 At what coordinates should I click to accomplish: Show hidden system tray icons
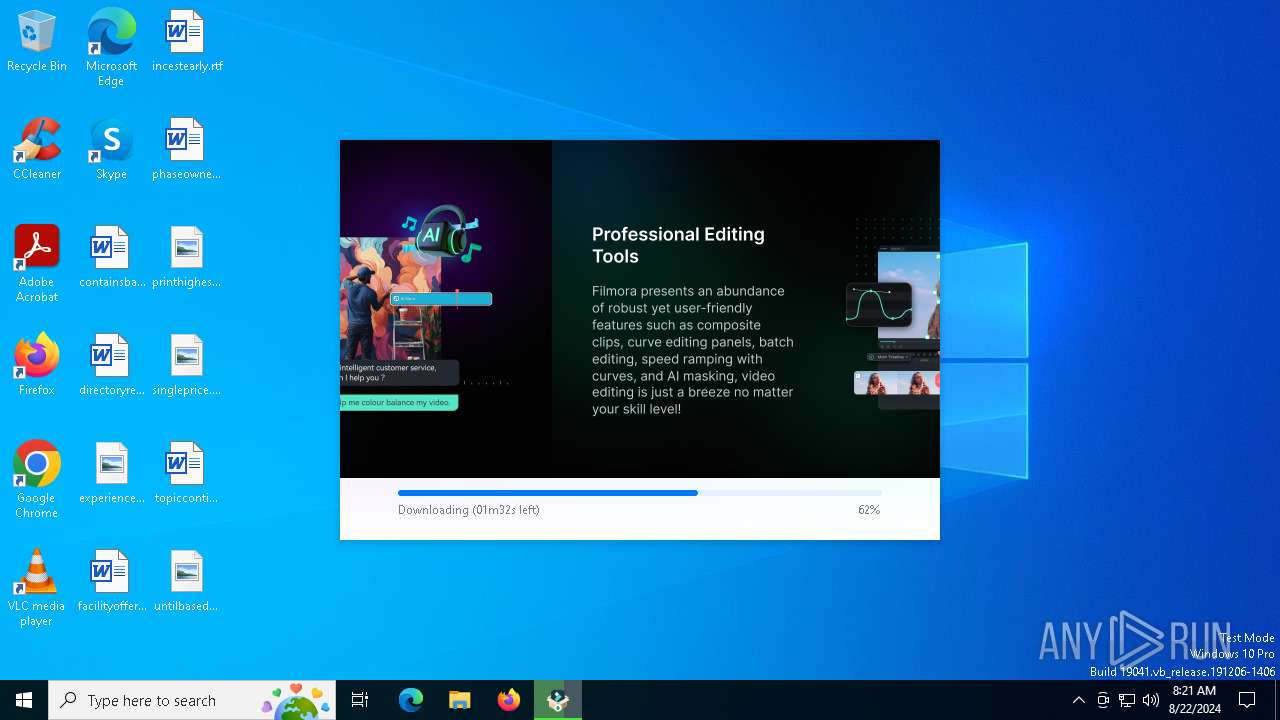tap(1078, 700)
